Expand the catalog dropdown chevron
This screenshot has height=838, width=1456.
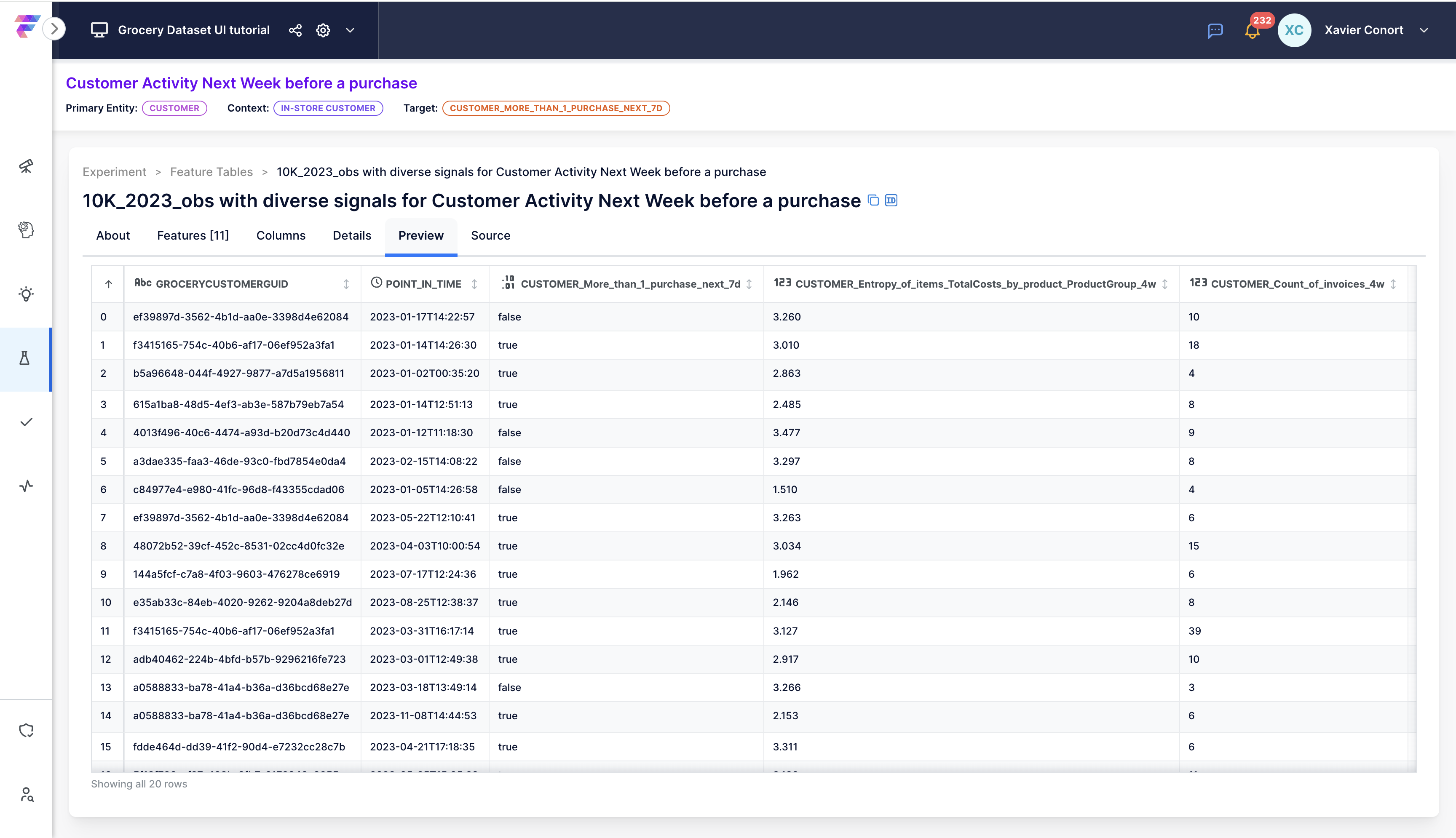(350, 30)
